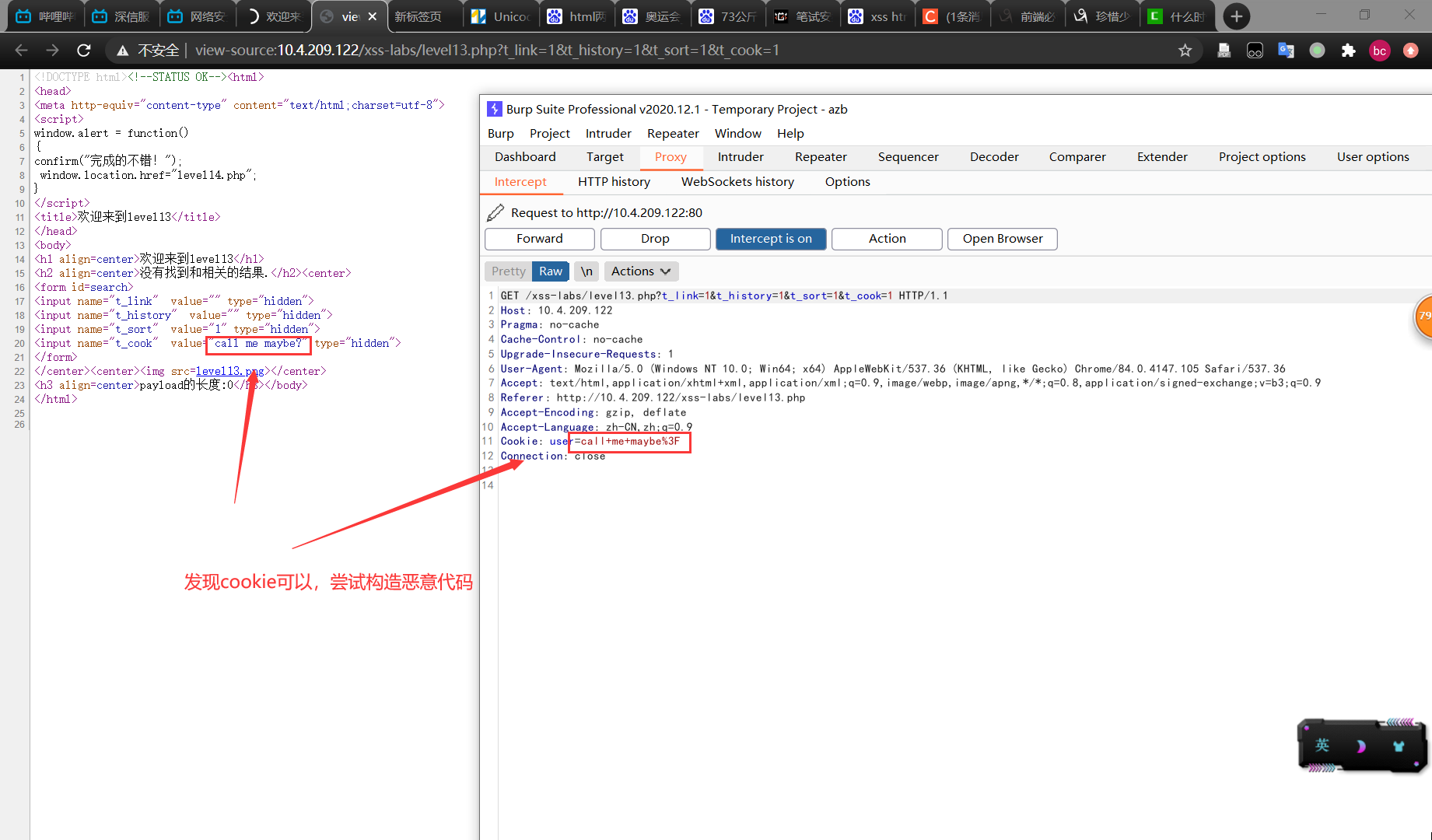Screen dimensions: 1432x840
Task: Click the browser back arrow
Action: point(21,51)
